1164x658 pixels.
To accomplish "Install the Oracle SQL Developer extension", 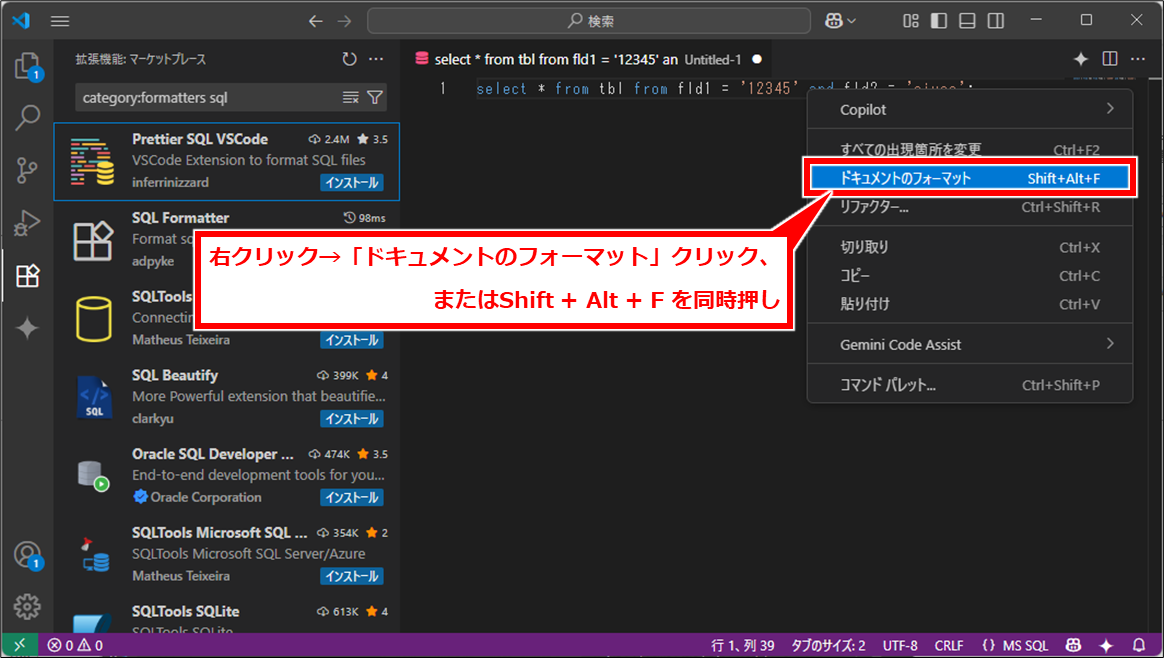I will pos(352,497).
